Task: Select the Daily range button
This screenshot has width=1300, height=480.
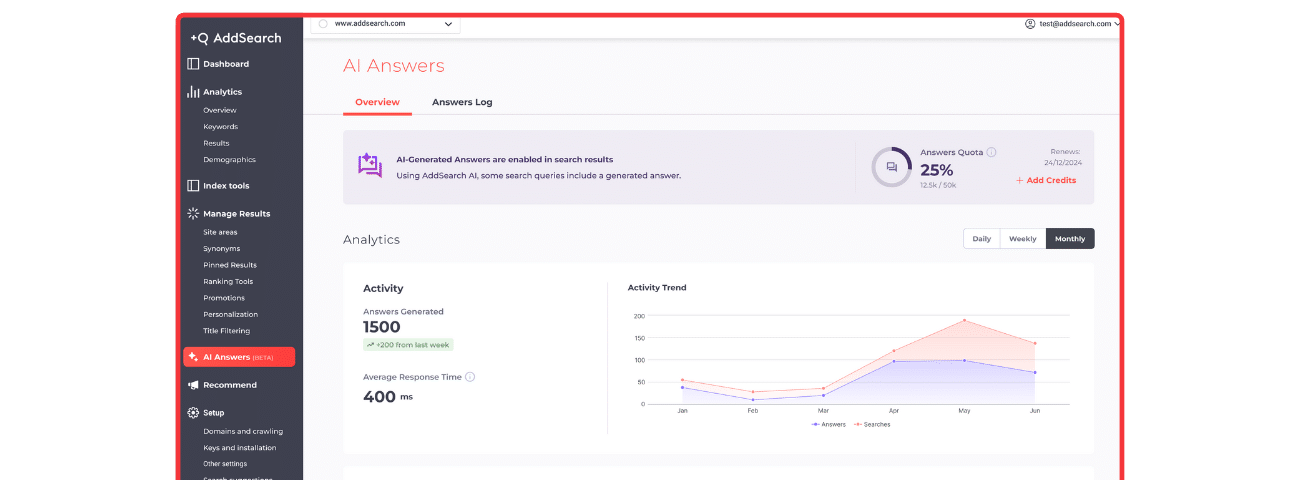Action: pos(982,239)
